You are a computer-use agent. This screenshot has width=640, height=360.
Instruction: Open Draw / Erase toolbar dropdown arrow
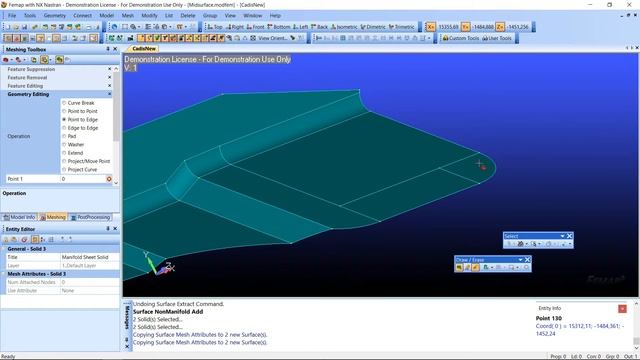click(520, 260)
